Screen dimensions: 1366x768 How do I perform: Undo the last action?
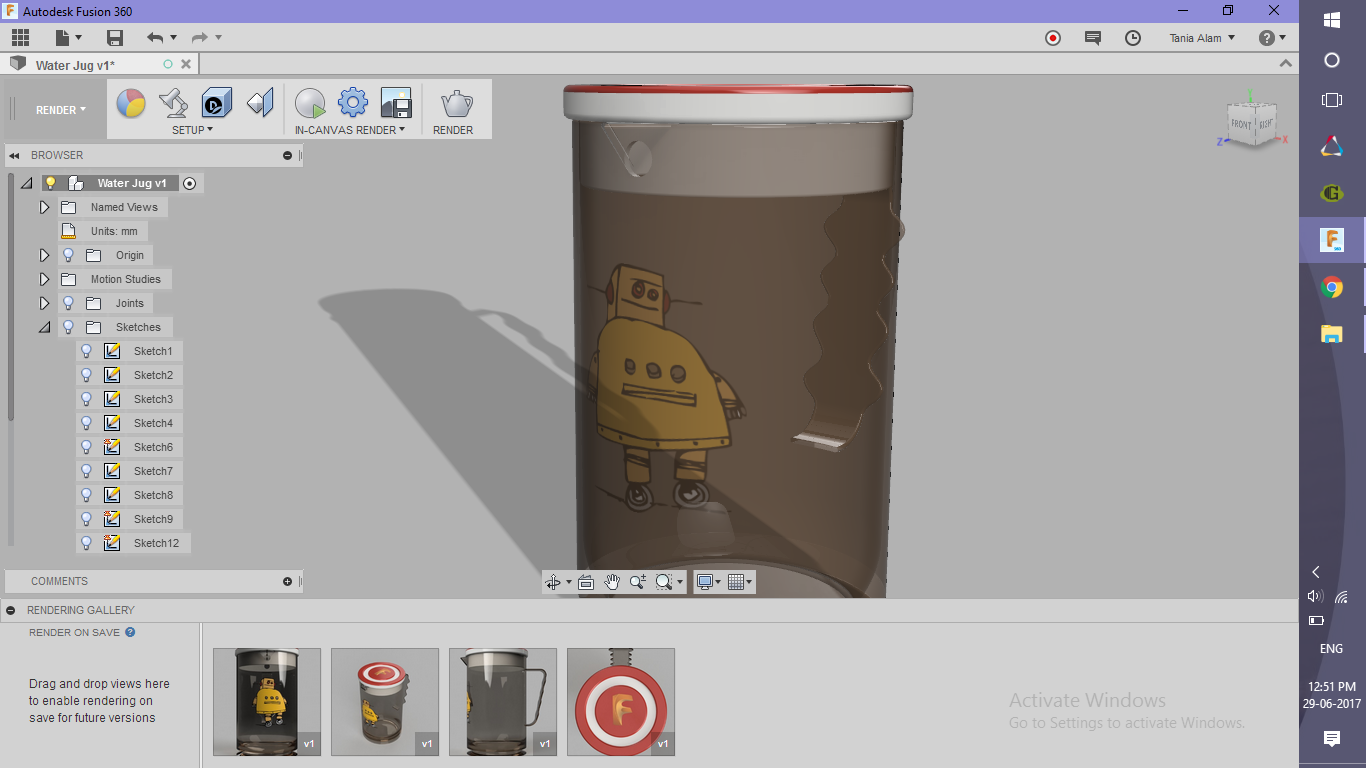[x=155, y=38]
